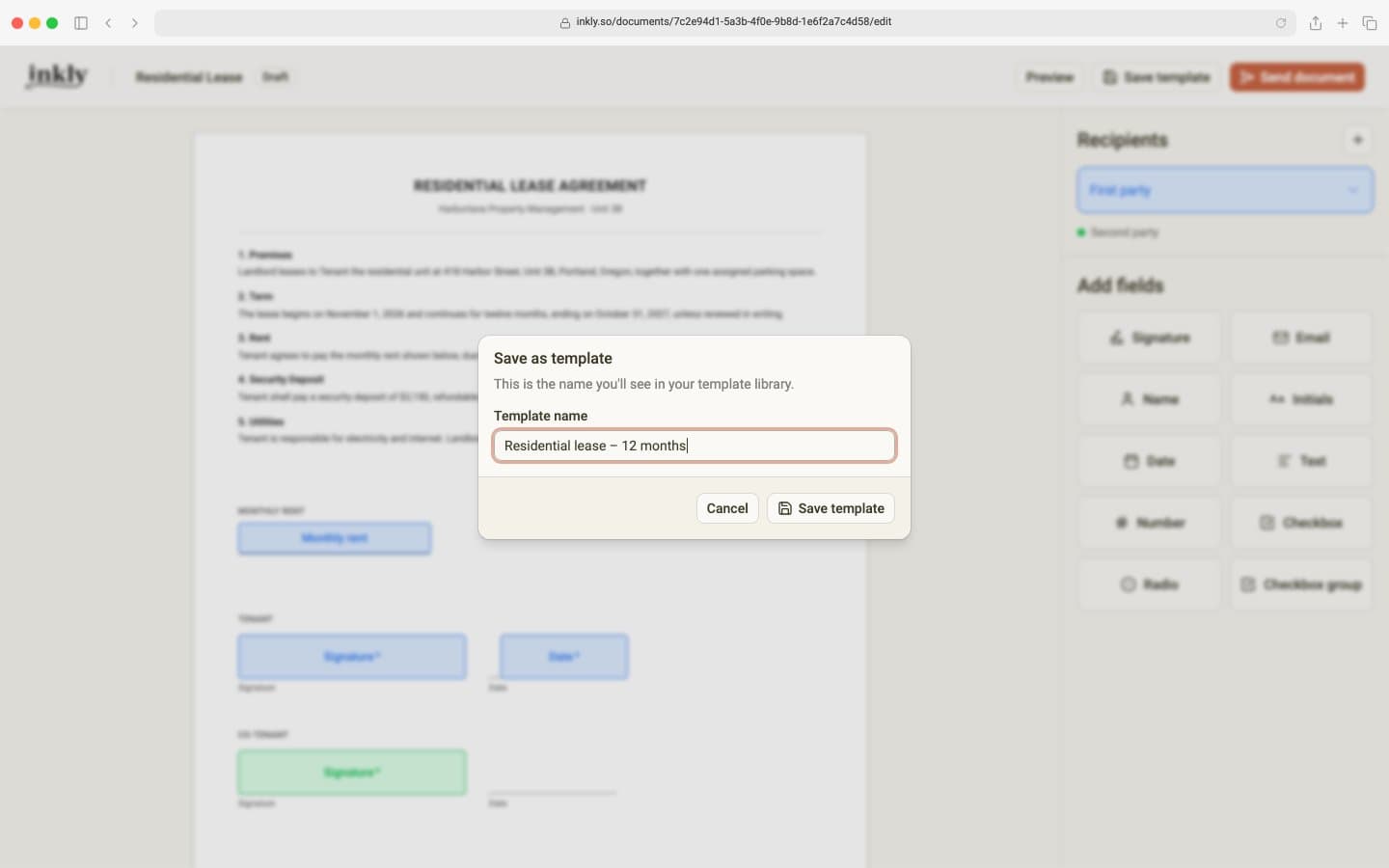Go back with the browser back arrow
Viewport: 1389px width, 868px height.
click(x=108, y=23)
